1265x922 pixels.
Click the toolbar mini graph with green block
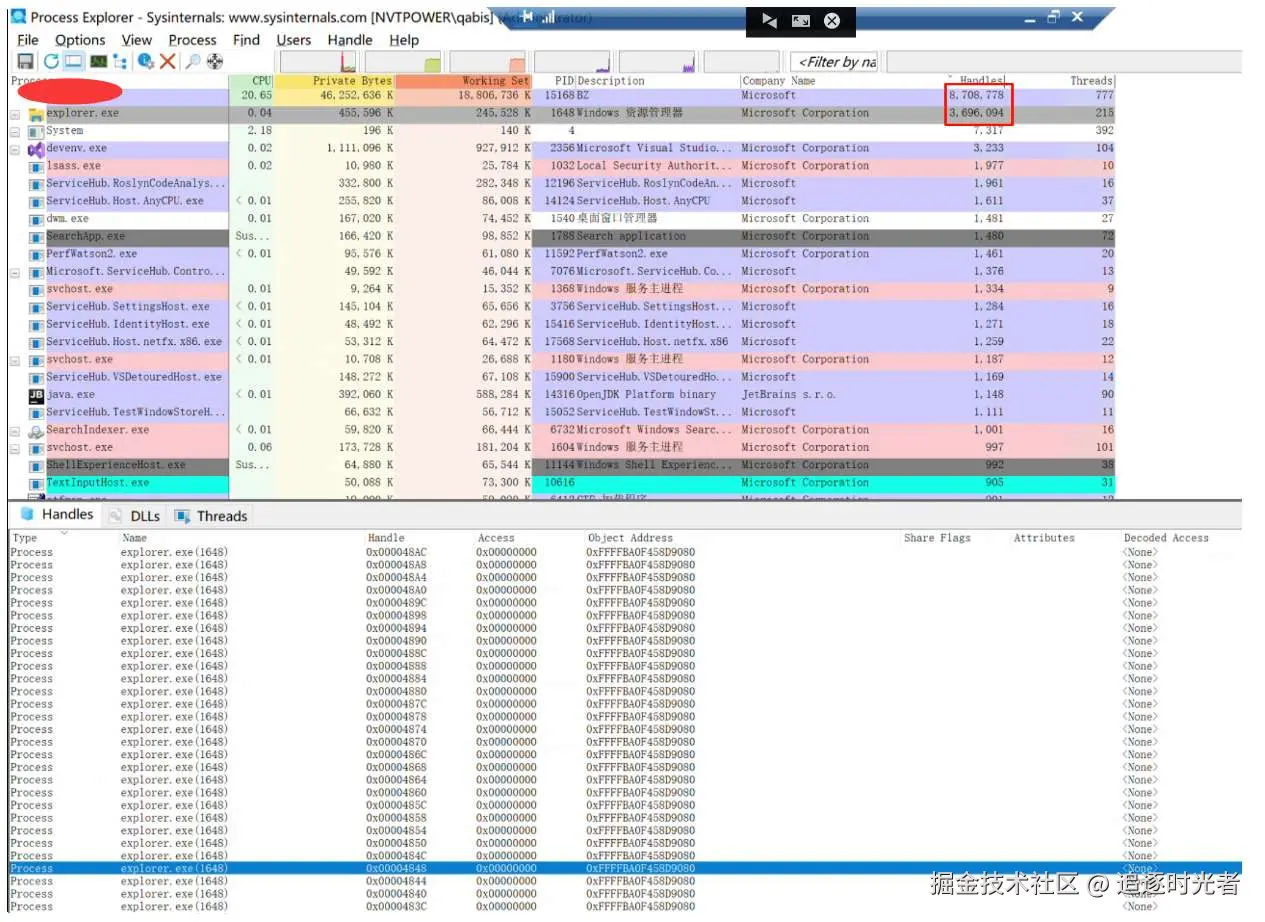coord(403,62)
